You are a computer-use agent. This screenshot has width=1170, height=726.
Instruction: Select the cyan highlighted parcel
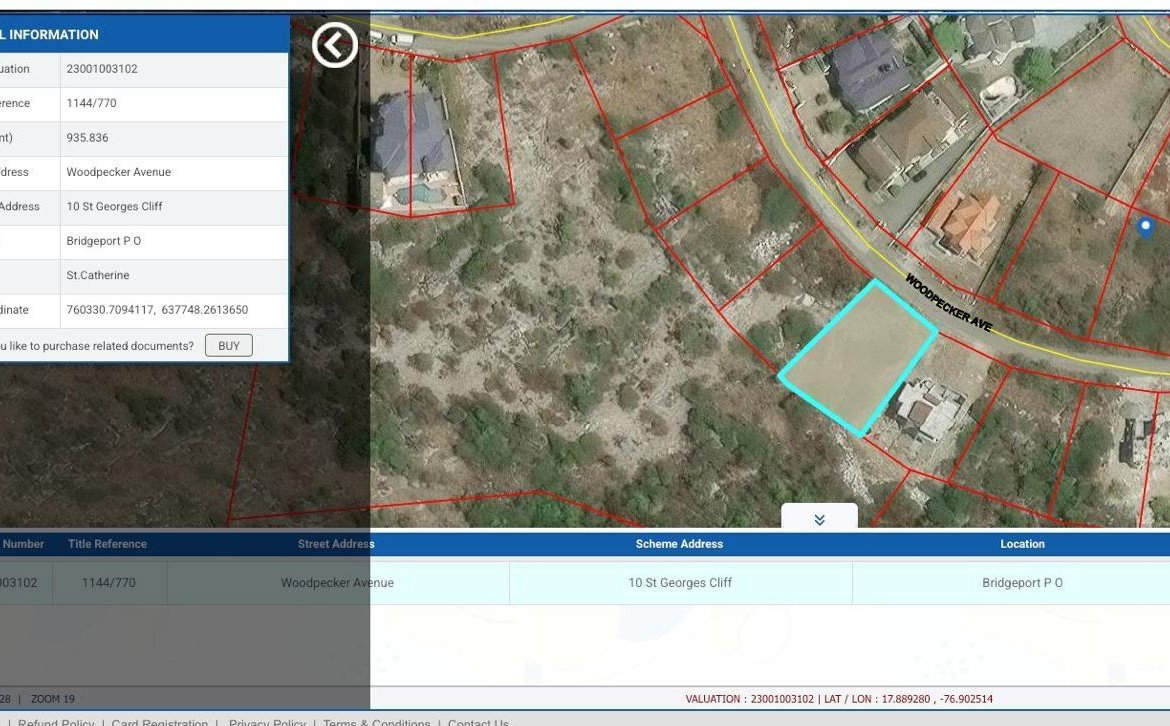(x=858, y=358)
